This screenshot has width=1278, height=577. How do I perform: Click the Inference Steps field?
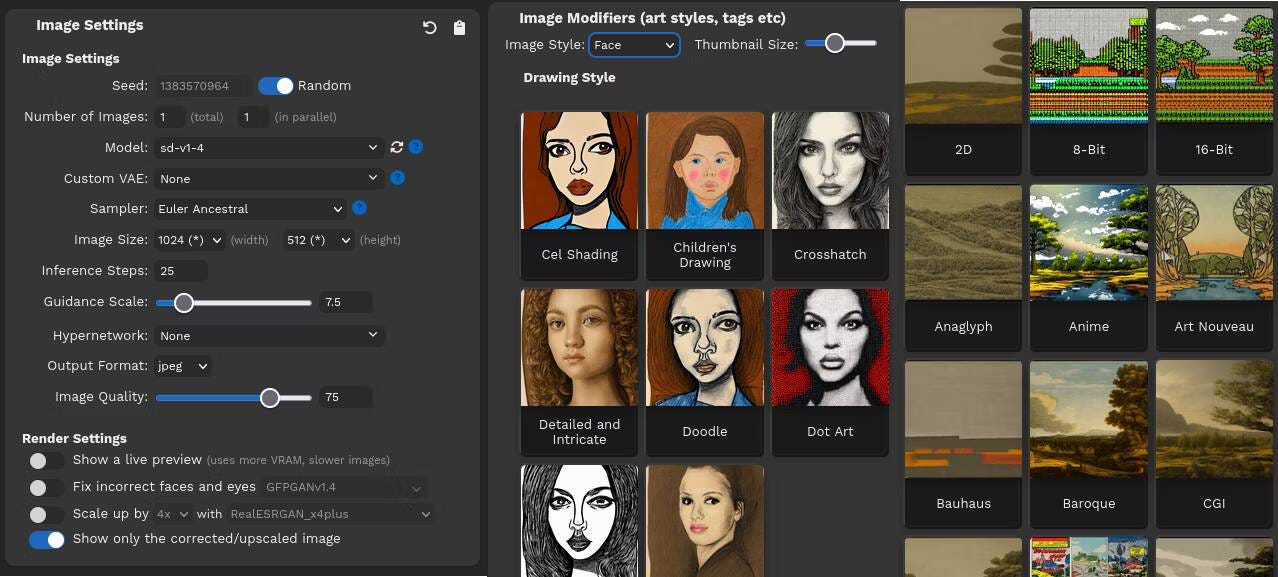click(181, 271)
